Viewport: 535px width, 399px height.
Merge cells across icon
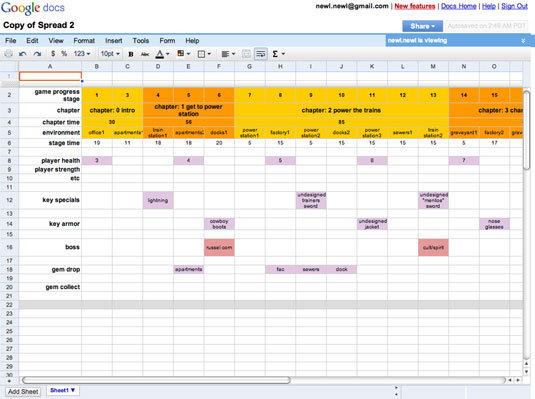click(246, 54)
